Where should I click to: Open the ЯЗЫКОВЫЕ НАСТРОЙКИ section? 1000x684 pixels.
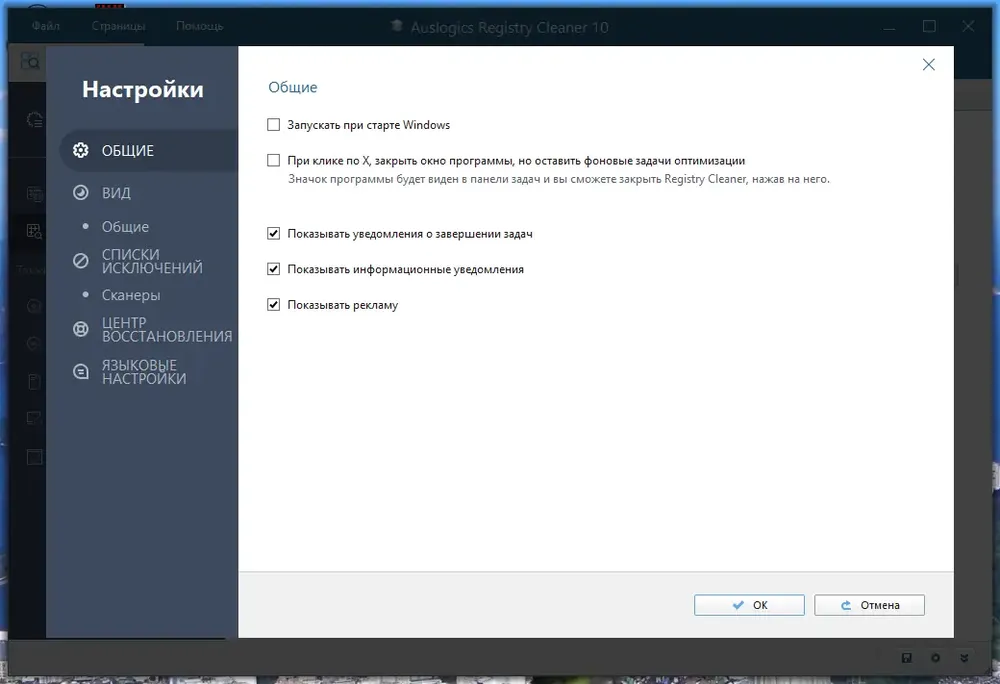tap(129, 372)
